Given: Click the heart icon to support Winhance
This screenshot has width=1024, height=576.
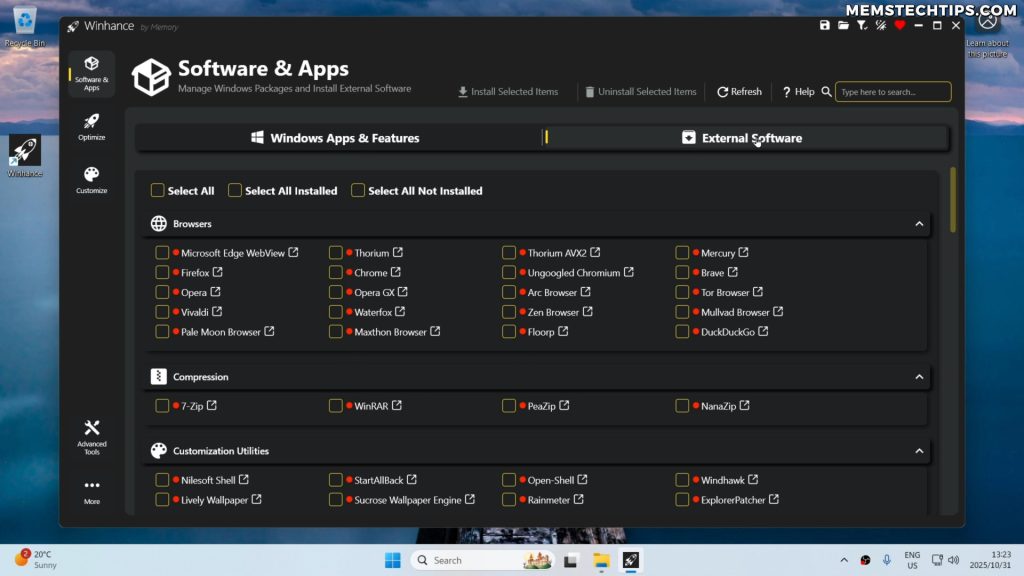Looking at the screenshot, I should 900,25.
